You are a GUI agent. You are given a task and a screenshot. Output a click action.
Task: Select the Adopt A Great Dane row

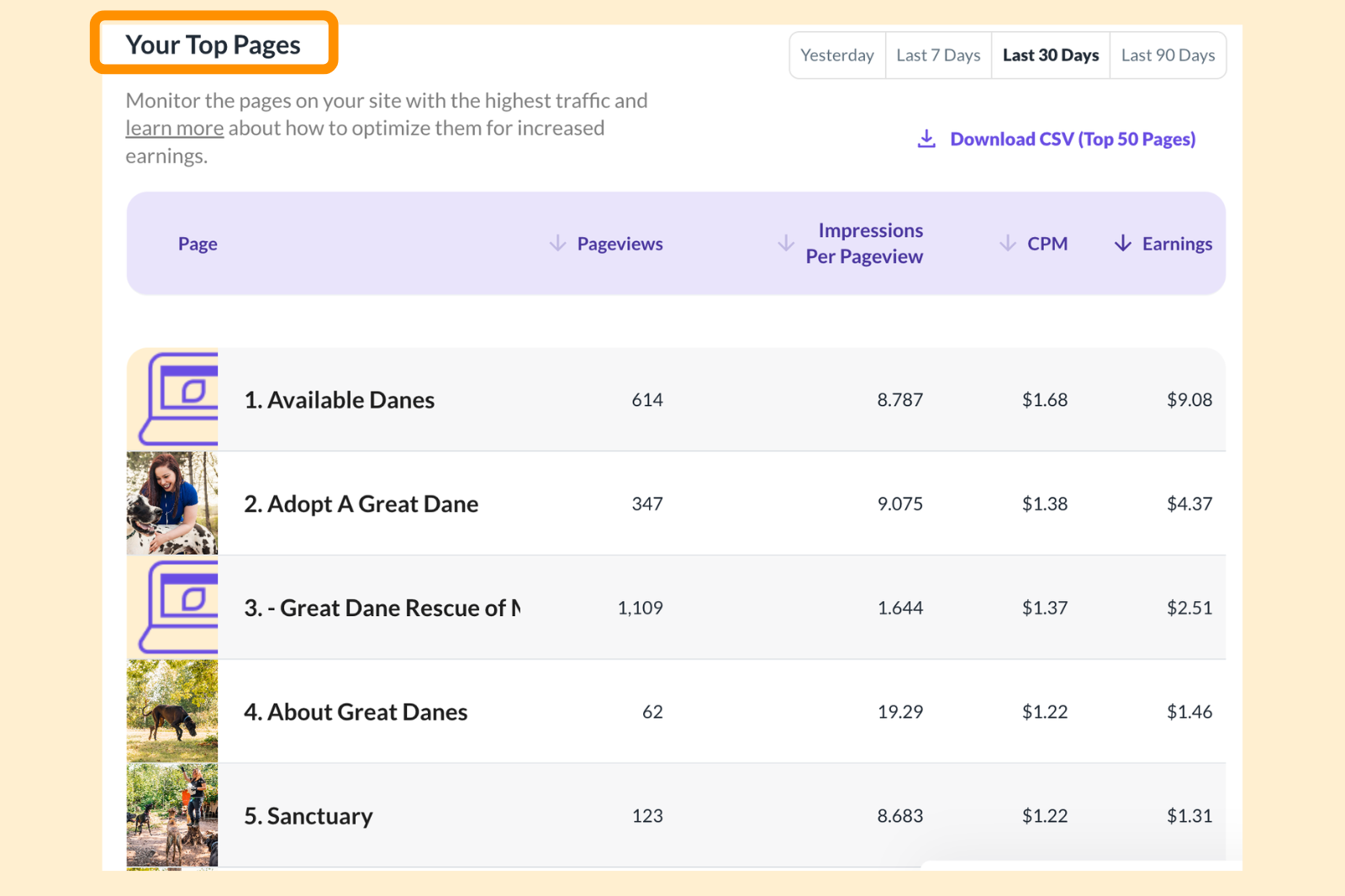361,503
